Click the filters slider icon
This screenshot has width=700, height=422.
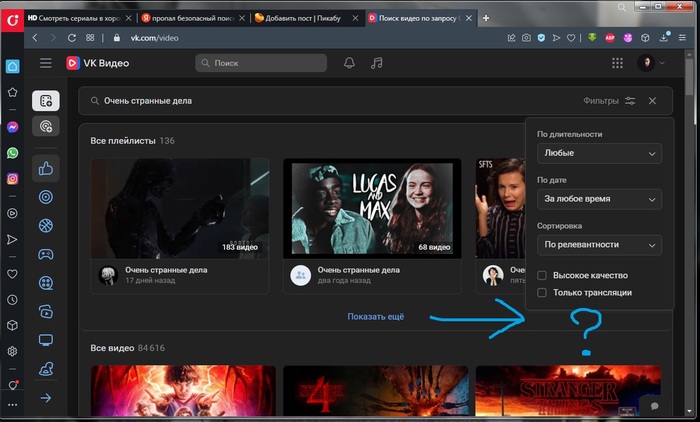point(629,101)
